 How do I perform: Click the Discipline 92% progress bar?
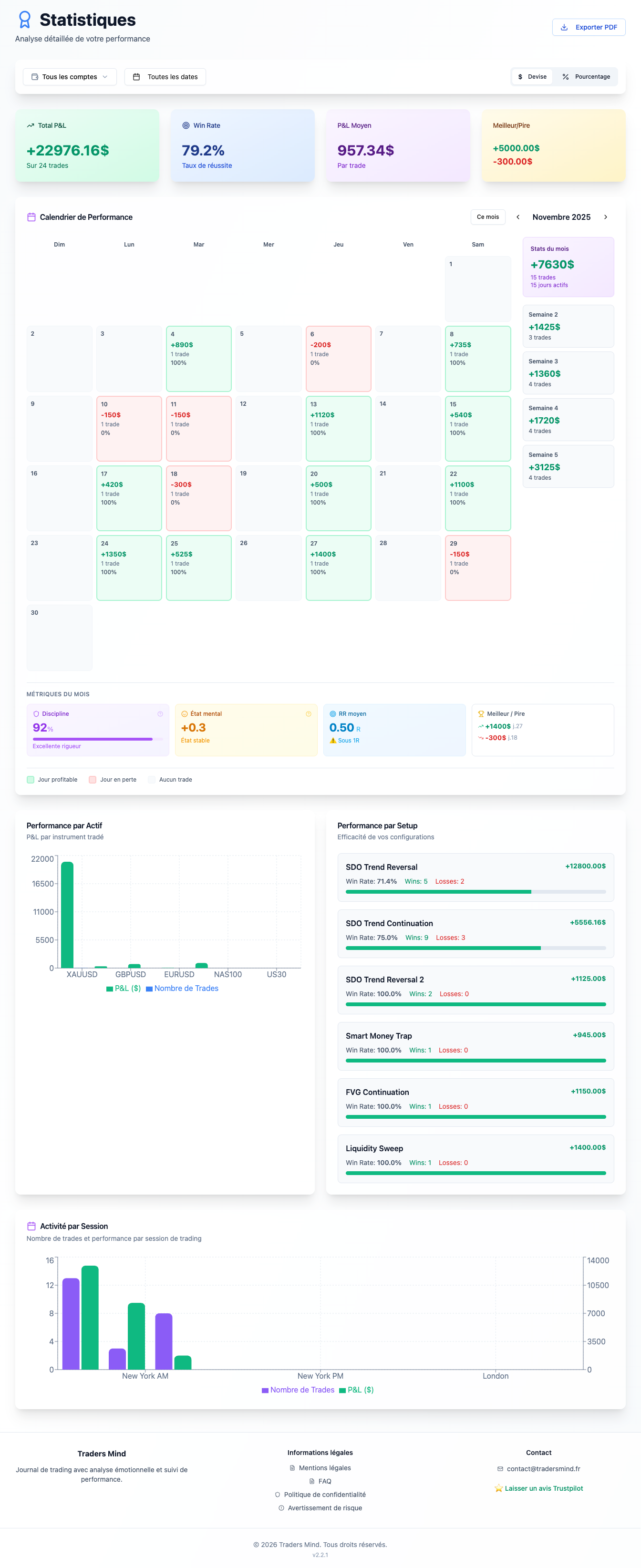pyautogui.click(x=98, y=739)
